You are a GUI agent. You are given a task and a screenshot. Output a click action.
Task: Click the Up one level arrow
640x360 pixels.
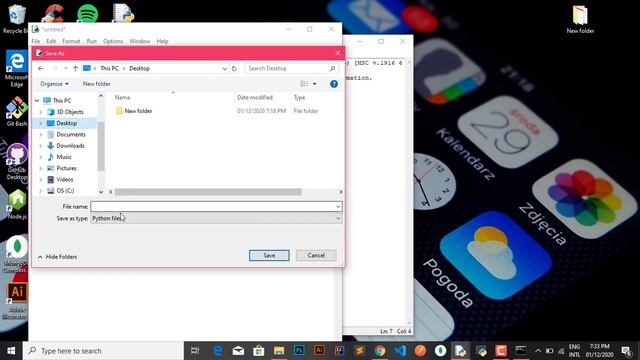(x=76, y=69)
